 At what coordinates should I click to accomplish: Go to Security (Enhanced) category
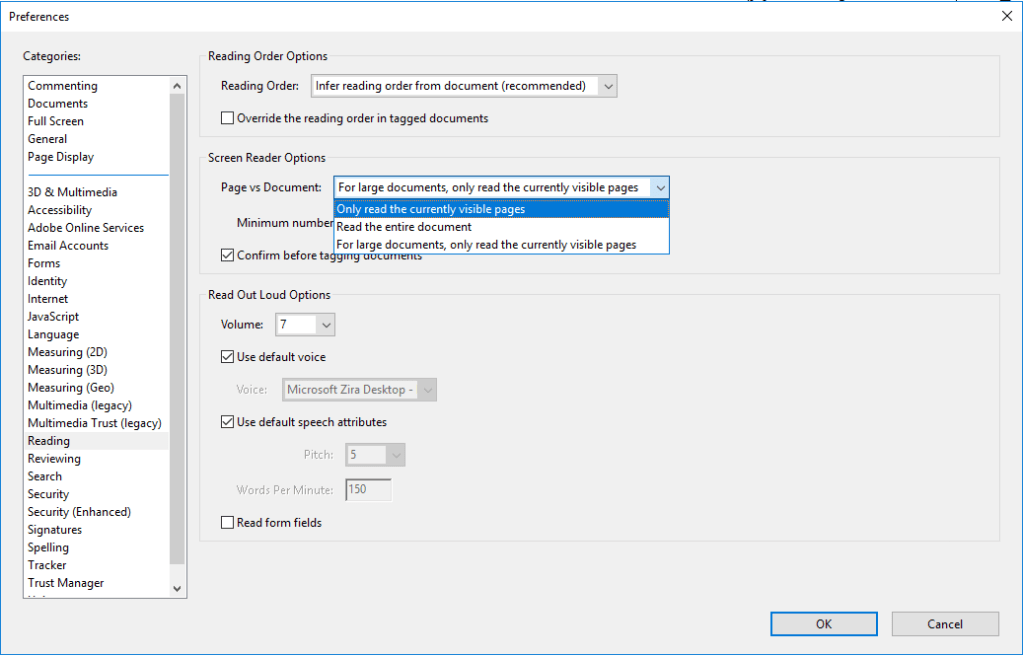click(x=79, y=512)
